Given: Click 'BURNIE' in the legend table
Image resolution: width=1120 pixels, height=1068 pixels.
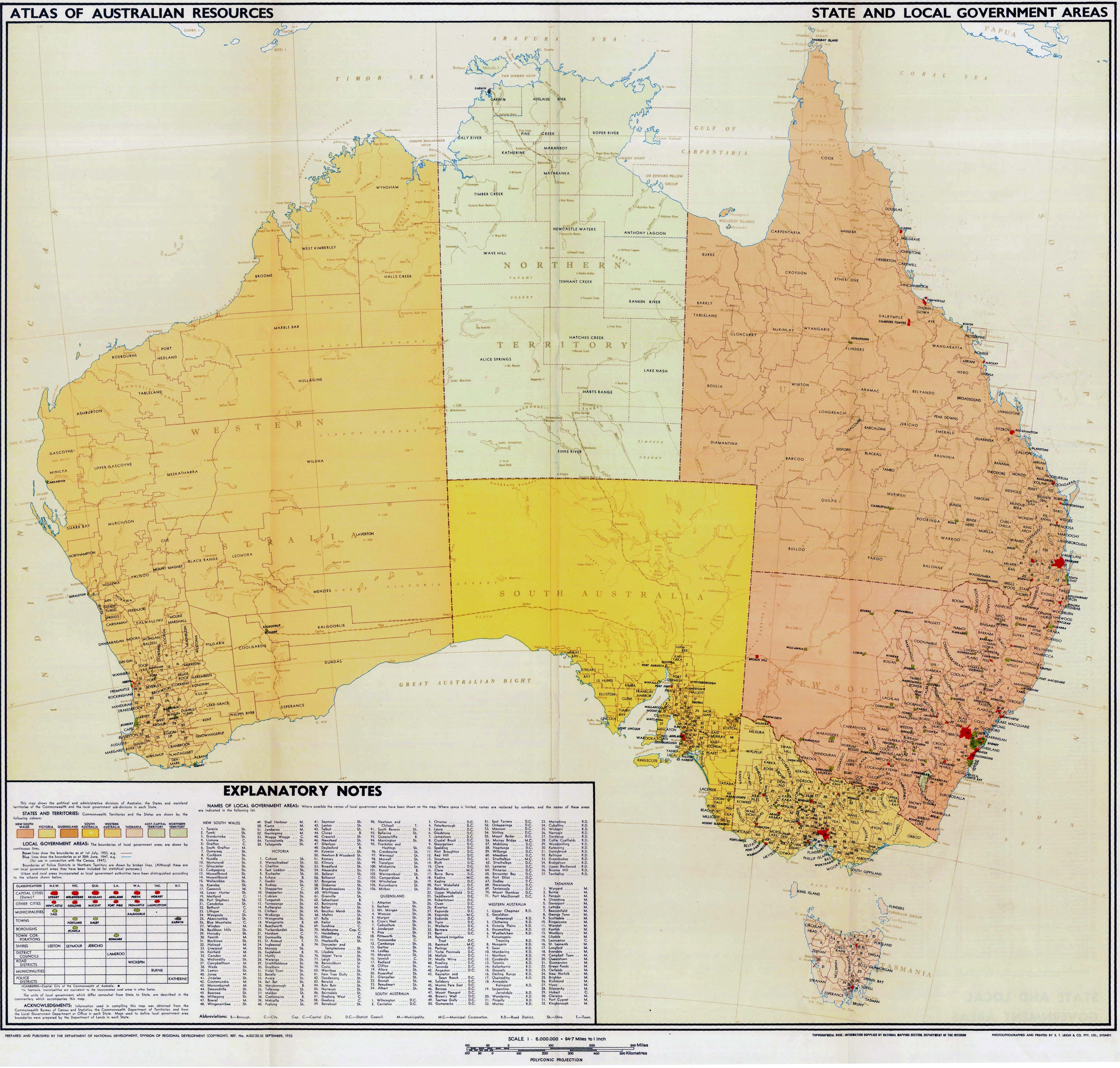Looking at the screenshot, I should 157,971.
